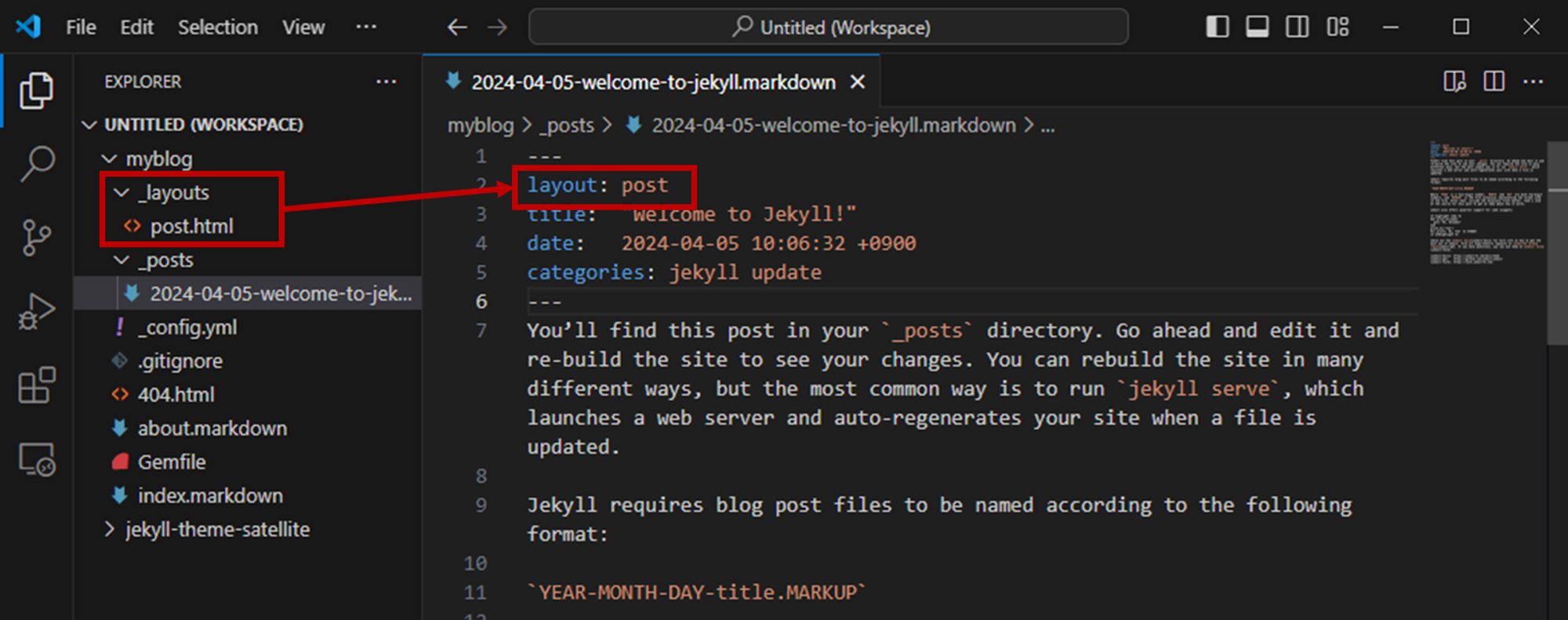Open the Search view in activity bar
The height and width of the screenshot is (620, 1568).
36,165
